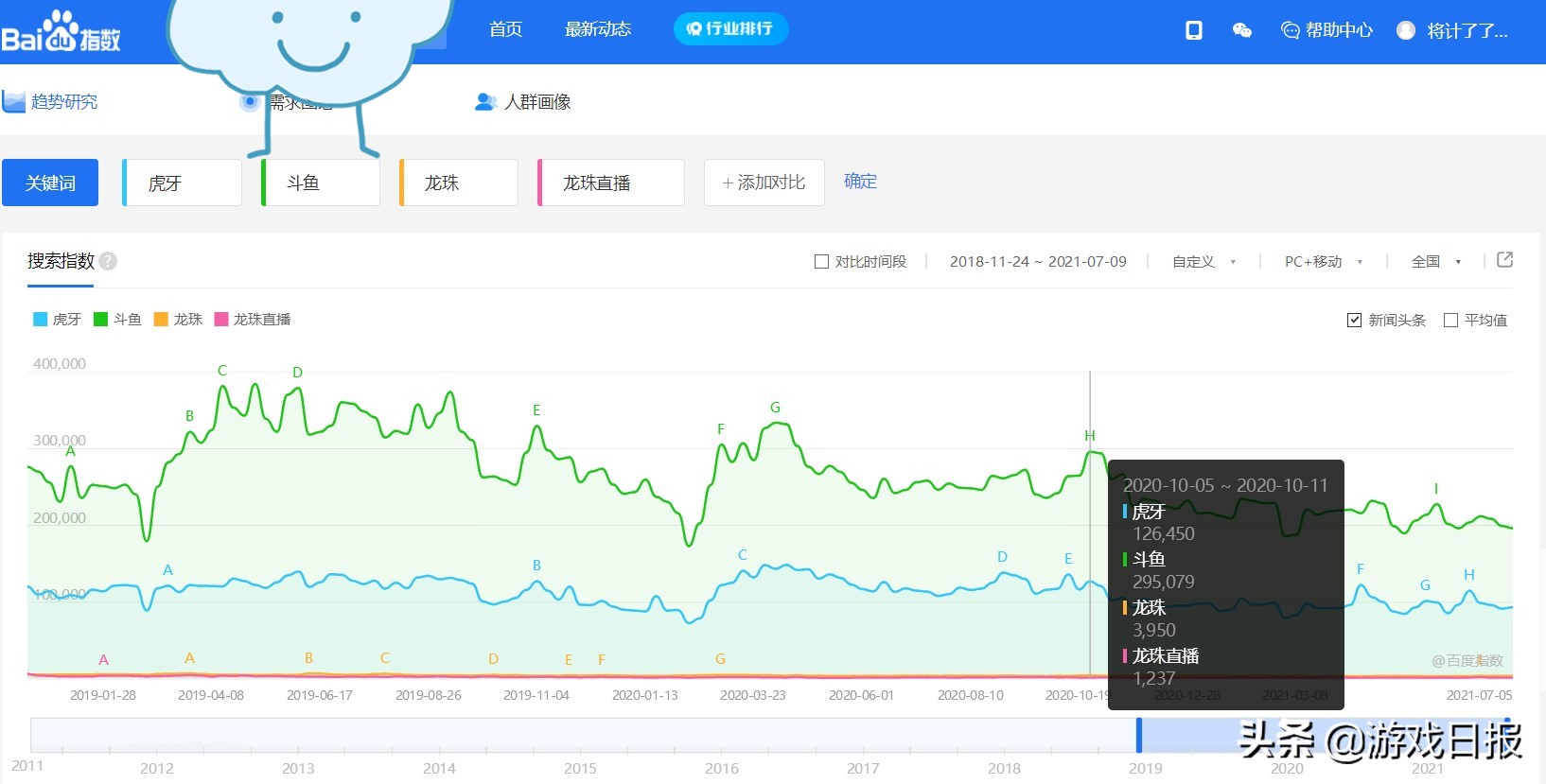Screen dimensions: 1546x784
Task: Click green news marker H on 斗鱼 line
Action: click(1089, 435)
